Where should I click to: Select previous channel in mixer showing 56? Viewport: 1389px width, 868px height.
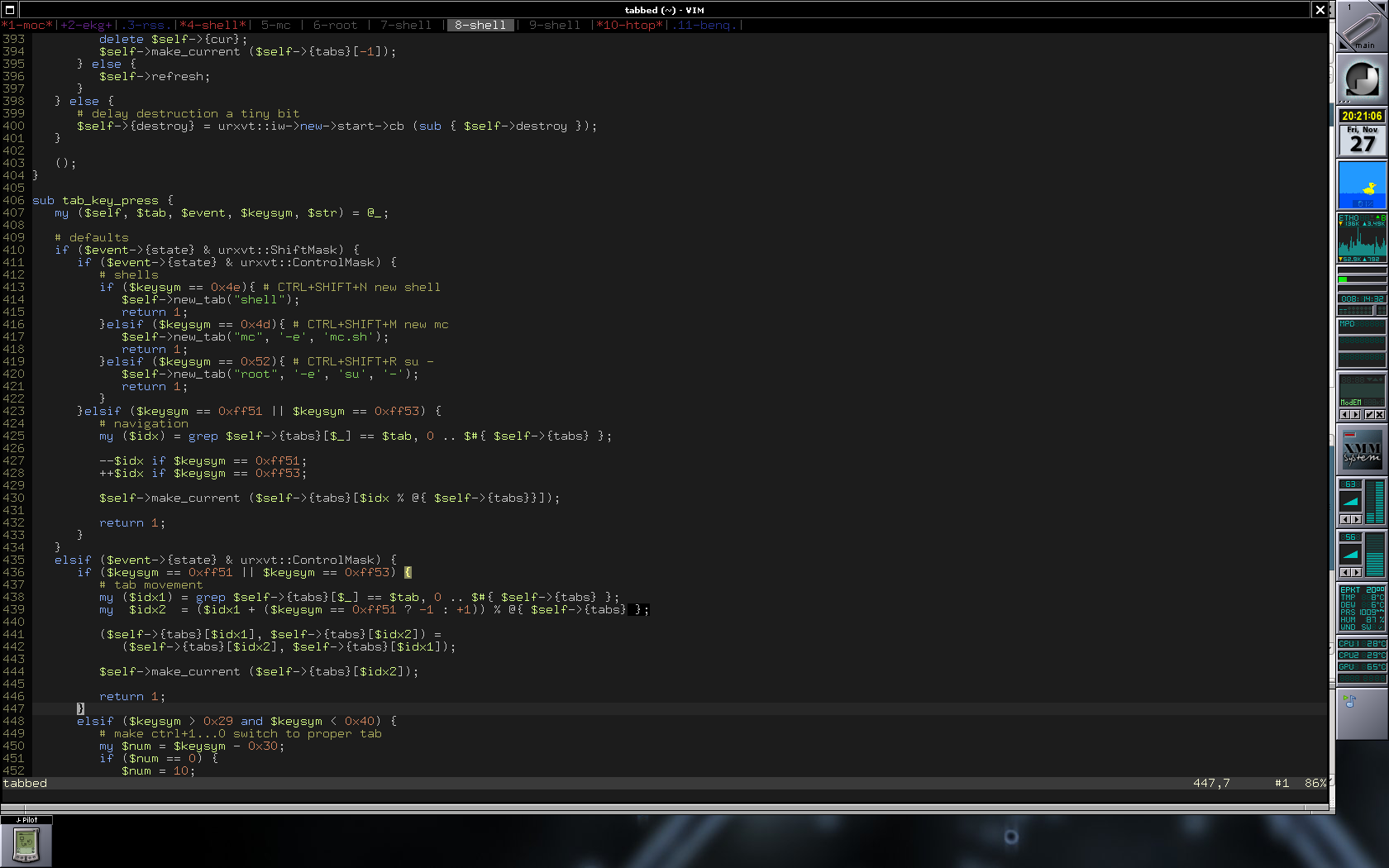[1344, 572]
